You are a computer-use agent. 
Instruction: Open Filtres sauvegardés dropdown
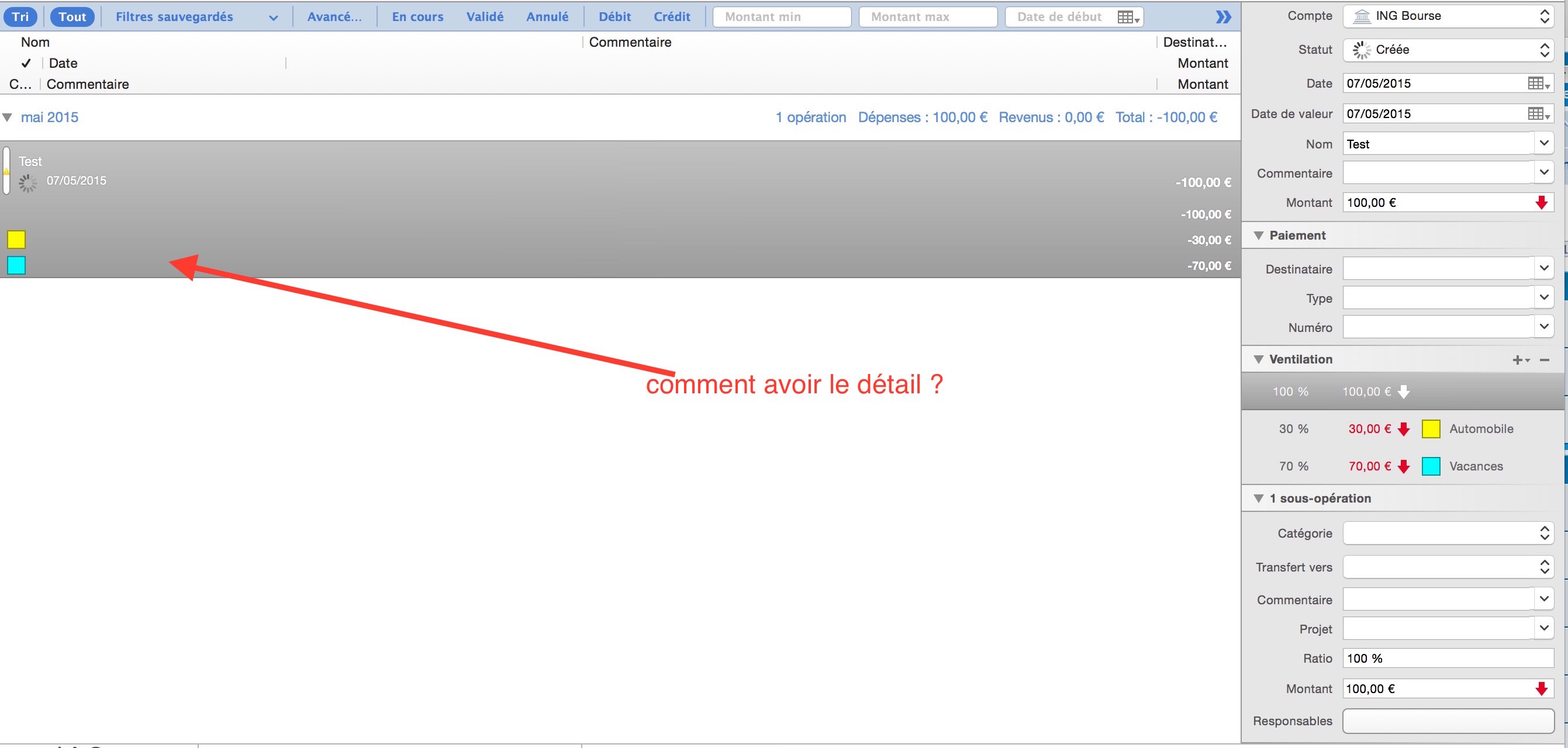(x=196, y=16)
